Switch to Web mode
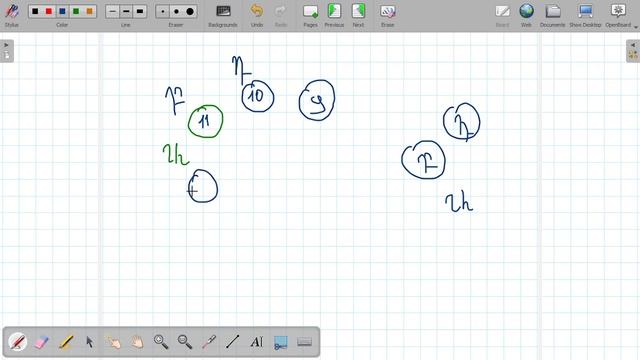The width and height of the screenshot is (640, 360). [527, 15]
